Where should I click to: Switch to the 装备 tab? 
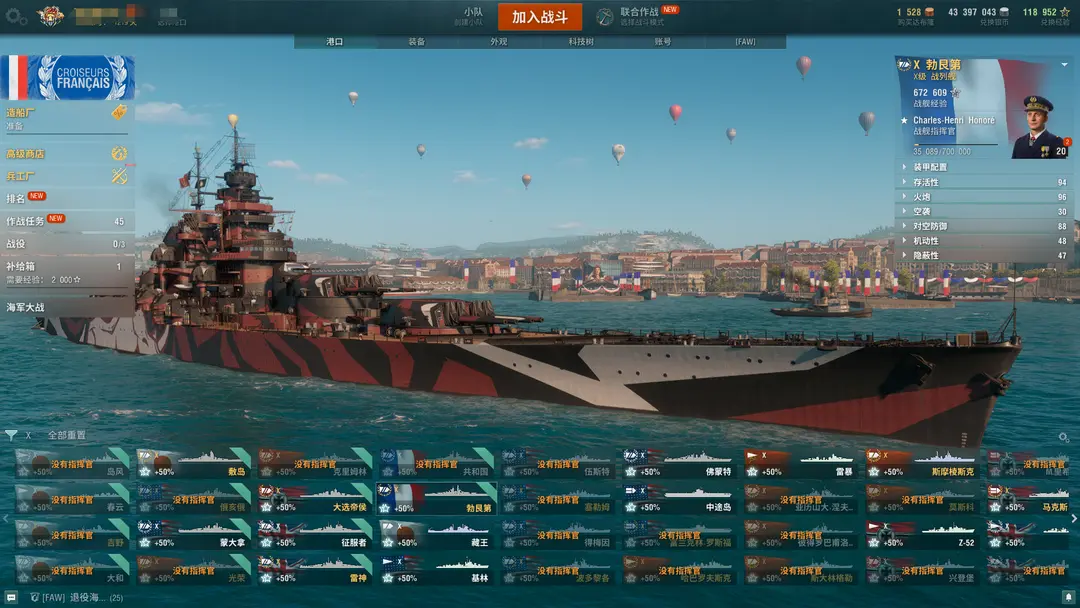point(417,42)
